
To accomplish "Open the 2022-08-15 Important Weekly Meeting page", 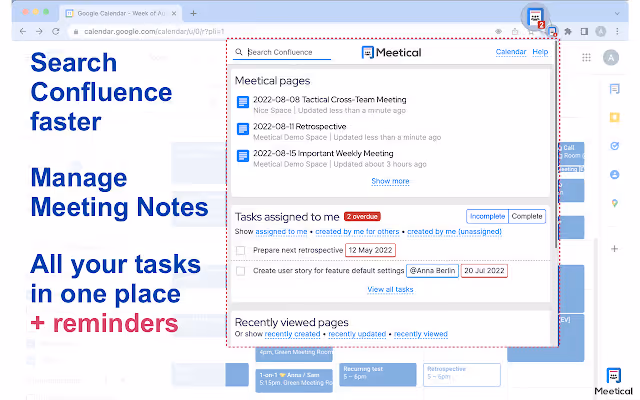I will pyautogui.click(x=323, y=153).
